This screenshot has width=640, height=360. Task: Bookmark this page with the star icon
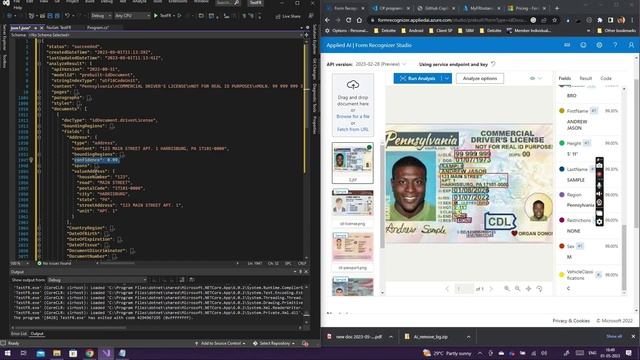[554, 20]
